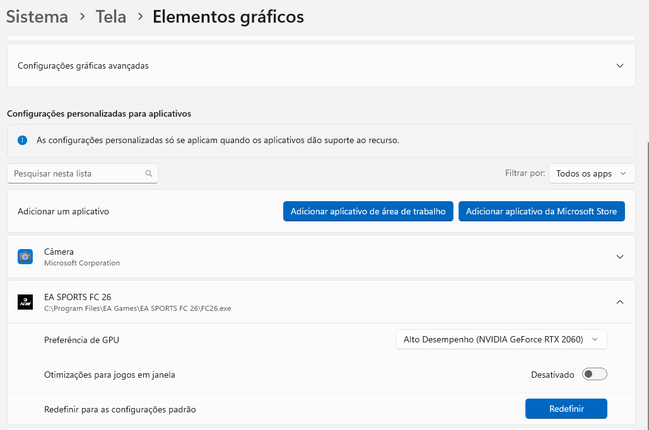Click the Câmera app icon
The width and height of the screenshot is (649, 430).
(25, 257)
